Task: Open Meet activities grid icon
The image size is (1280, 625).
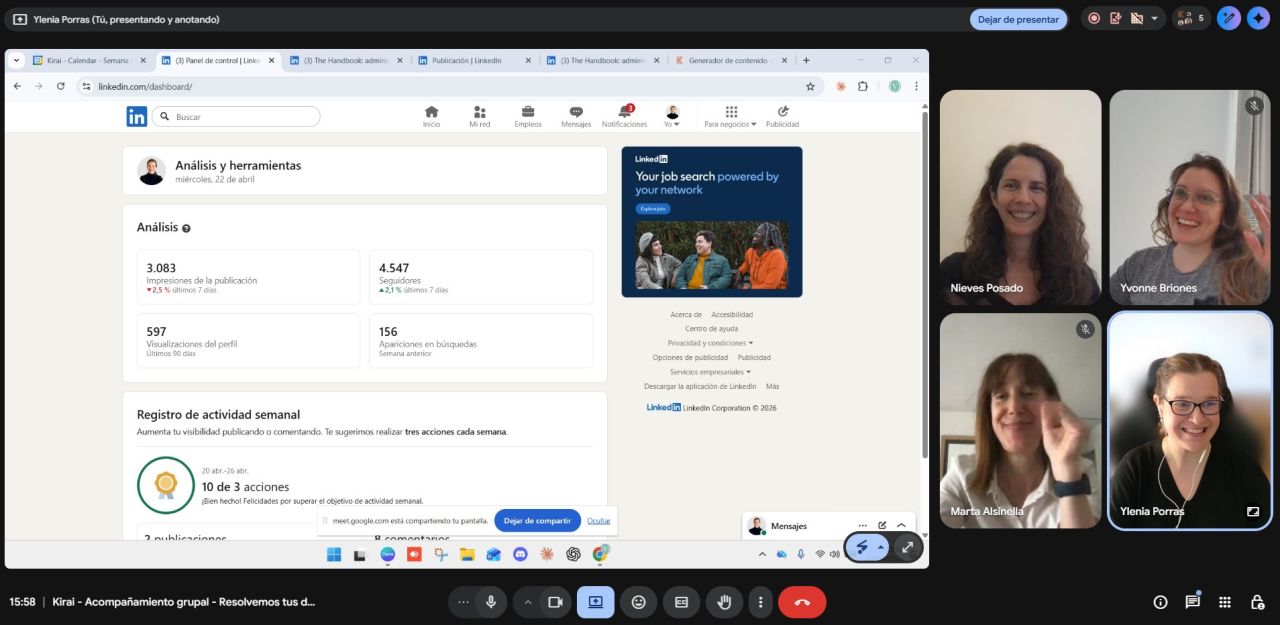Action: coord(1224,602)
